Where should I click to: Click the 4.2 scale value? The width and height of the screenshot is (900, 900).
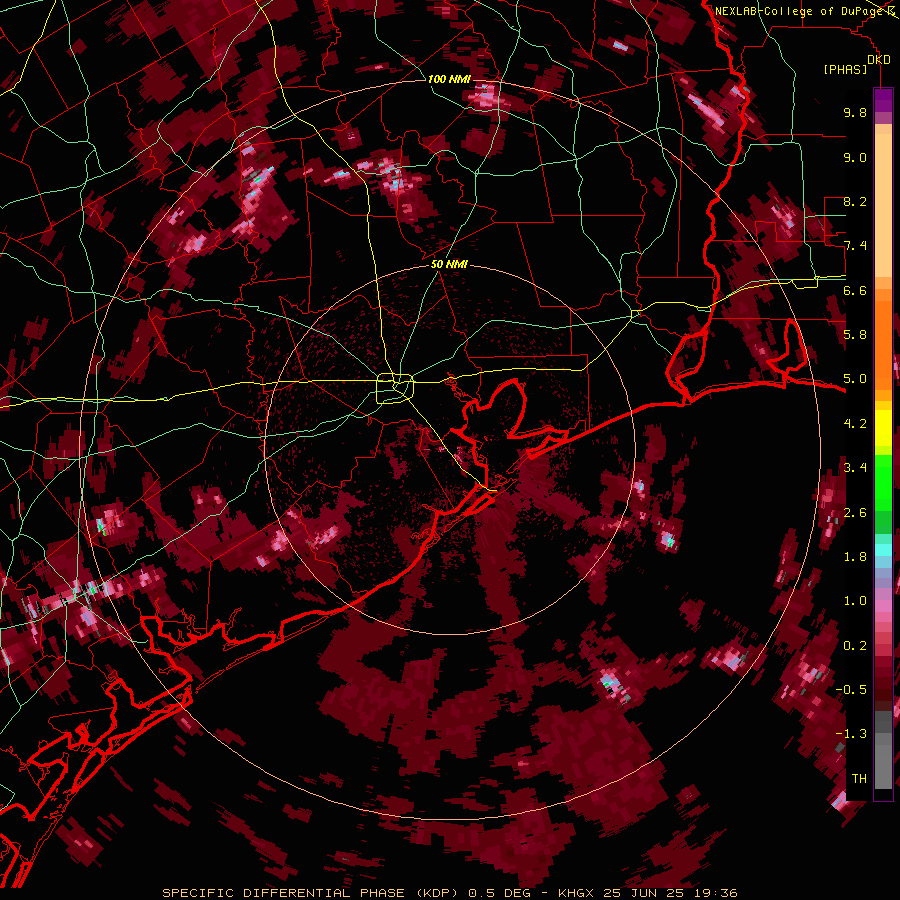click(x=855, y=424)
